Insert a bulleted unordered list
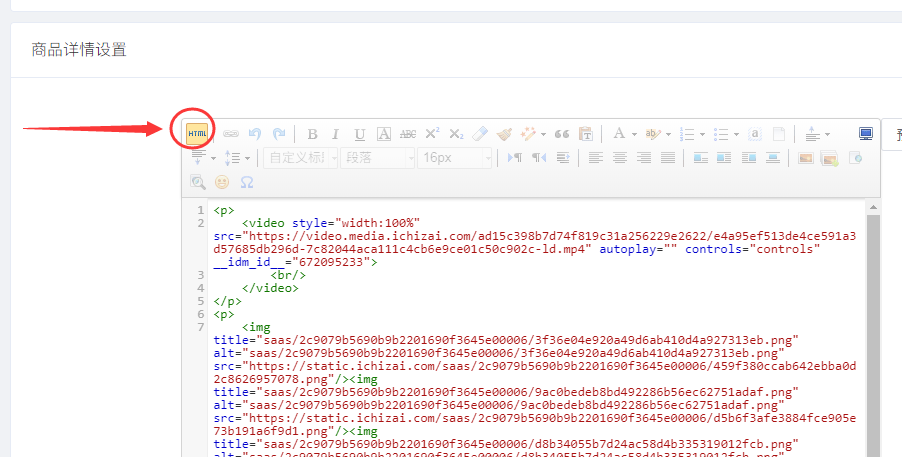 pos(721,134)
